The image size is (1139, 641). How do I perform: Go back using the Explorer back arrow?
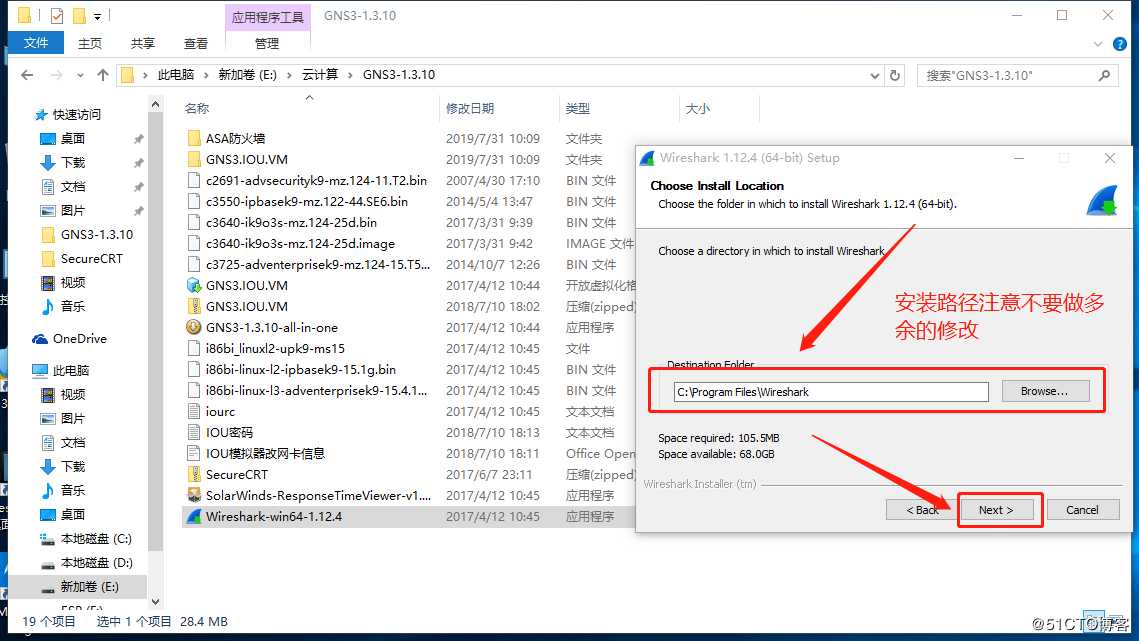point(27,75)
